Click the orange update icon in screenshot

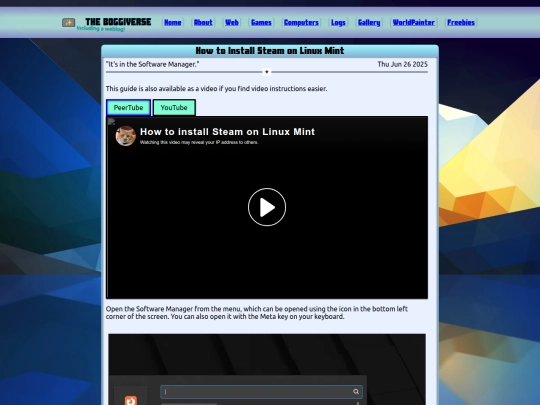click(x=131, y=401)
